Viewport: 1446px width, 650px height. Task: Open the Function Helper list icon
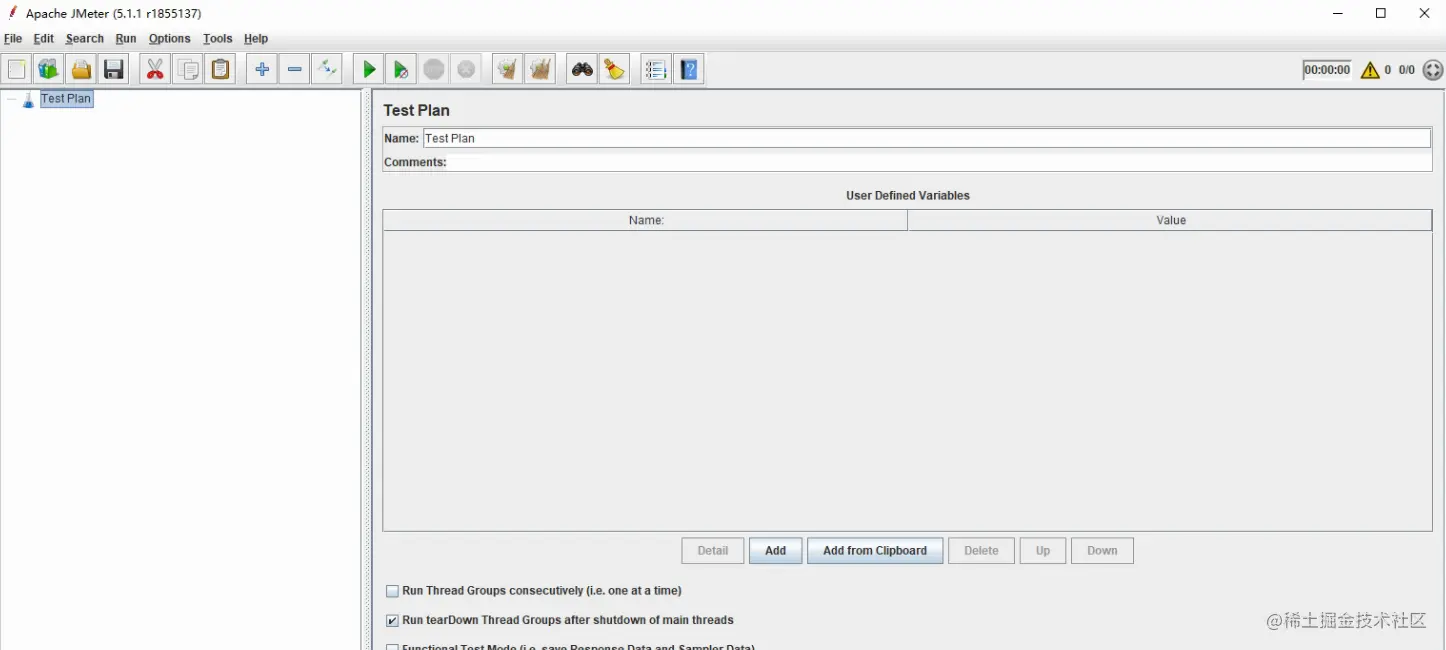[x=656, y=69]
